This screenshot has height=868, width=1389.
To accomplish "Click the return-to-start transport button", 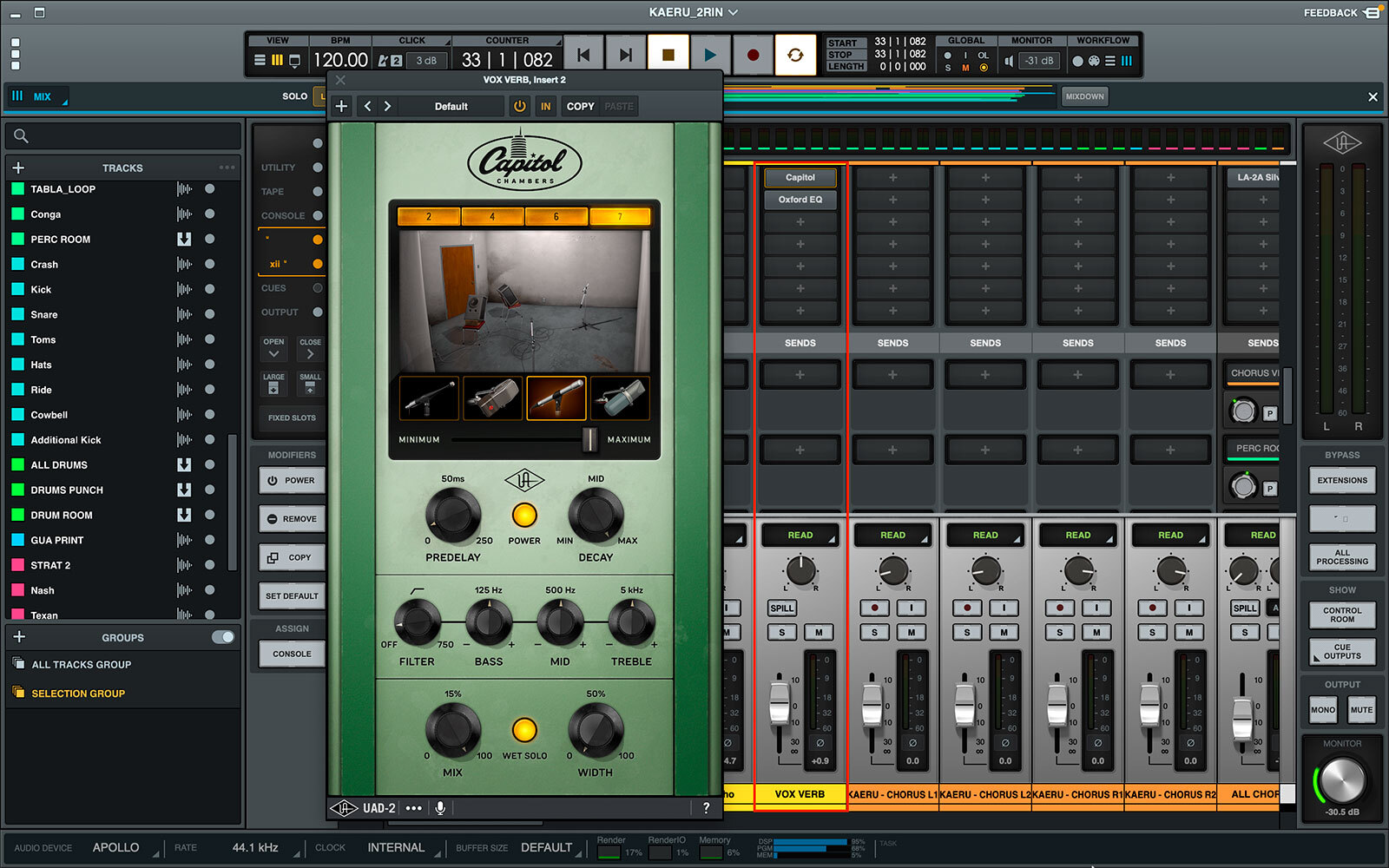I will pos(583,56).
